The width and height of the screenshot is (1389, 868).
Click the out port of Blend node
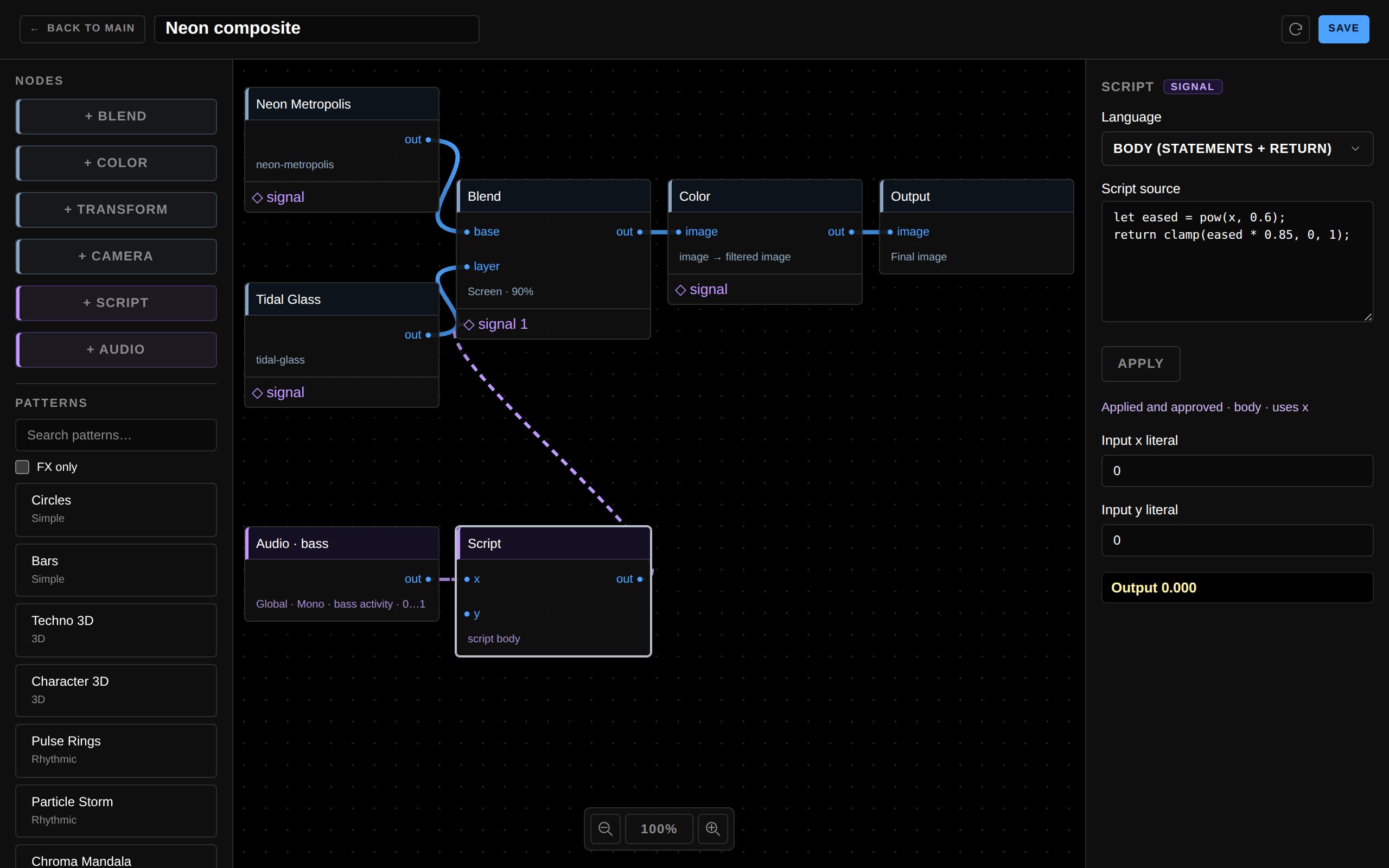pos(639,232)
